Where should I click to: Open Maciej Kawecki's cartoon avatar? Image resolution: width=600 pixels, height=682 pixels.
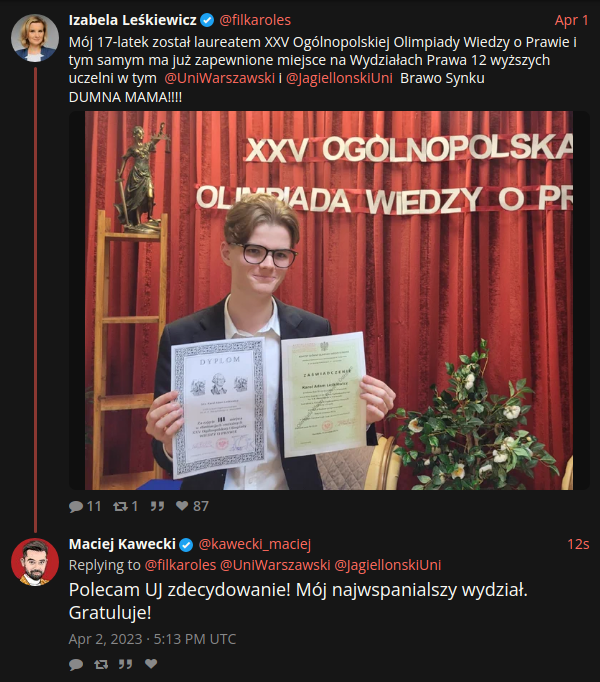[35, 562]
